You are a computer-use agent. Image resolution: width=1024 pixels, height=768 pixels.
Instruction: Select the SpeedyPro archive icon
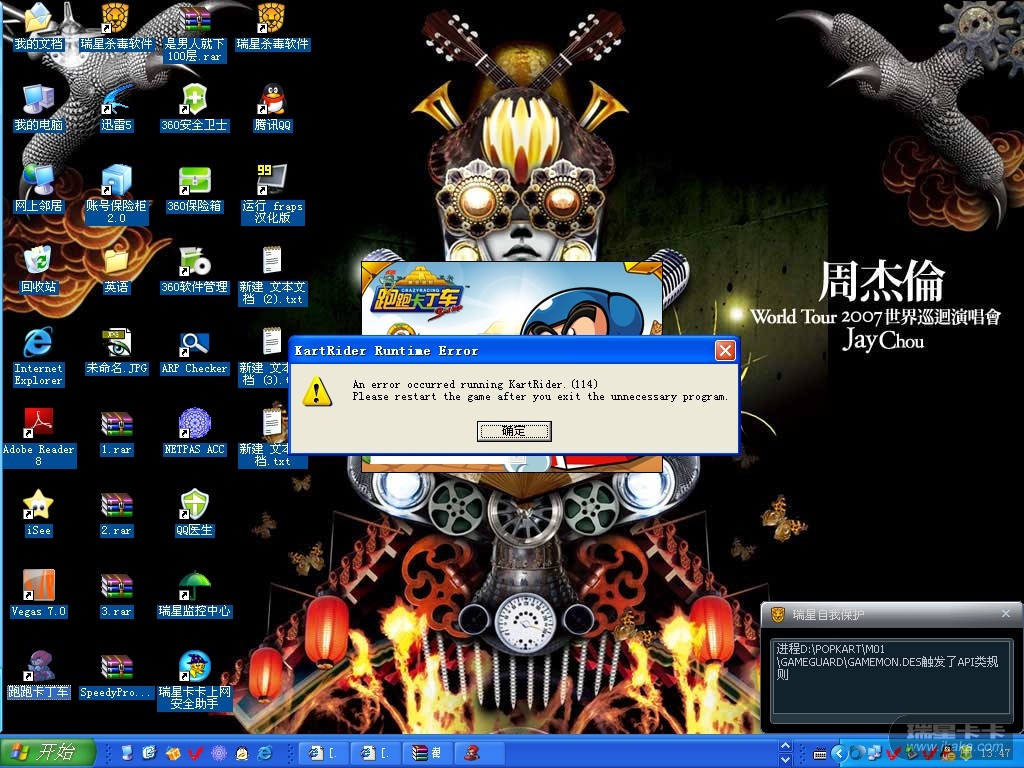point(116,675)
